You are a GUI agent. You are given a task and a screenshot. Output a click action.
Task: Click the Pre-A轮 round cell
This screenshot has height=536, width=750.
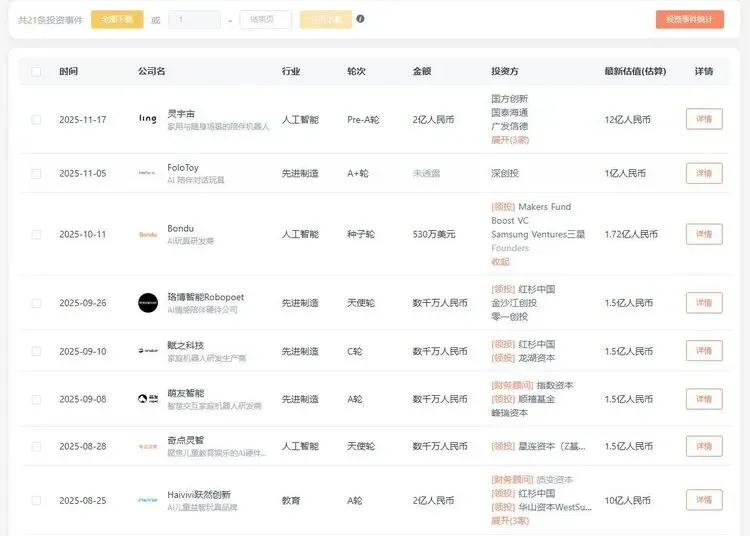tap(363, 120)
